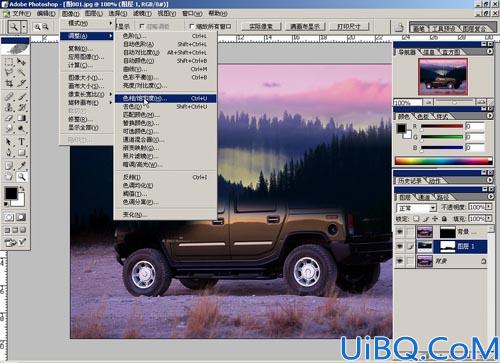Hide 图层 1 layer via eye icon
Image resolution: width=500 pixels, height=363 pixels.
[x=400, y=246]
